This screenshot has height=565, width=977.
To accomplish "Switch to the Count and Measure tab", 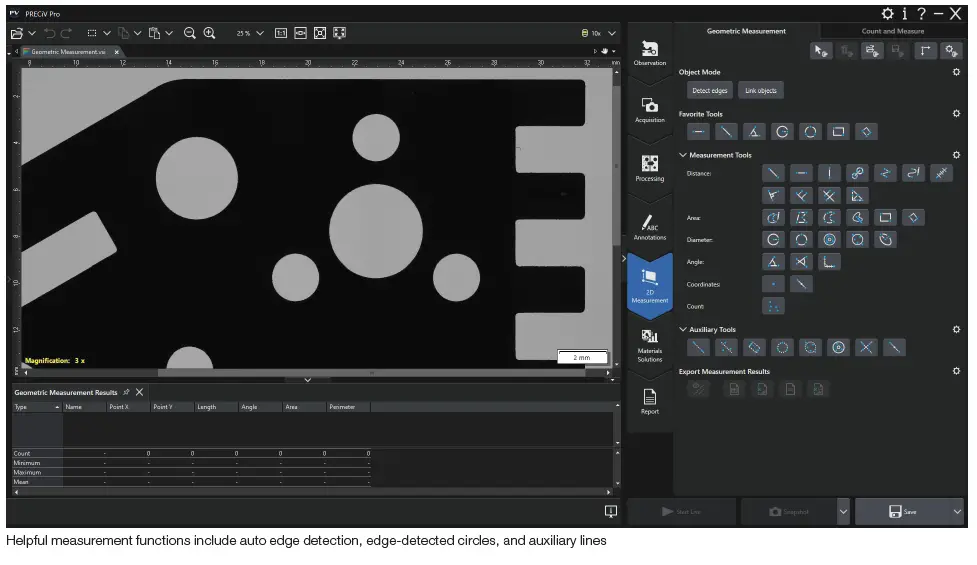I will (892, 31).
